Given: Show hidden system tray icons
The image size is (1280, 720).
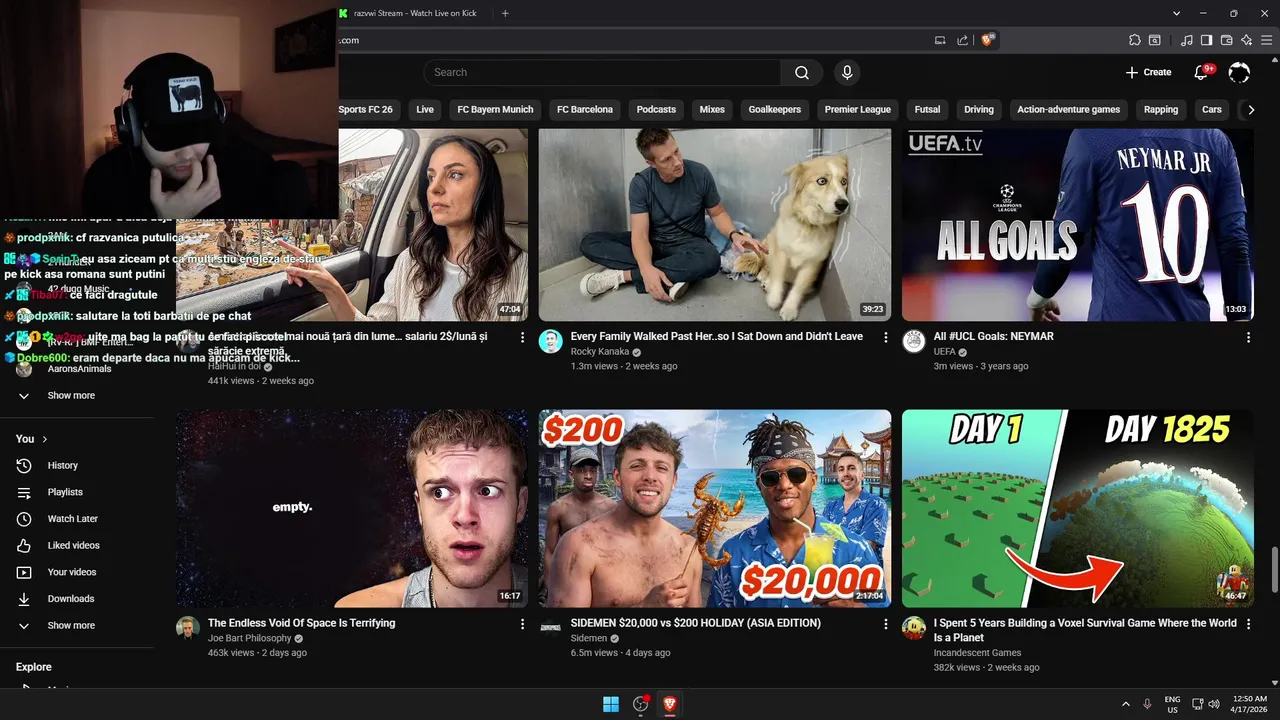Looking at the screenshot, I should (1125, 704).
